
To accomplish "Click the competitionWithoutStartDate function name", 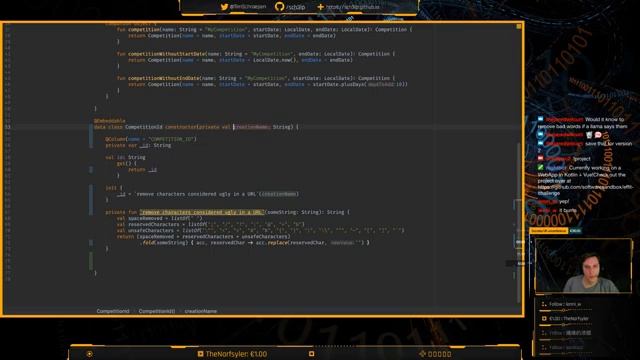I will click(x=167, y=54).
